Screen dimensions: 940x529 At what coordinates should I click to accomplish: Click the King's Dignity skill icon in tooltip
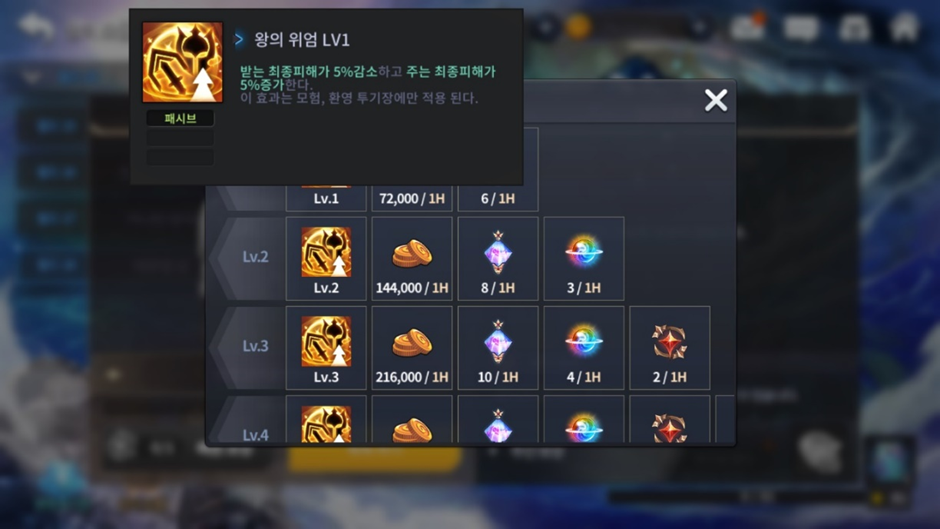(x=182, y=62)
